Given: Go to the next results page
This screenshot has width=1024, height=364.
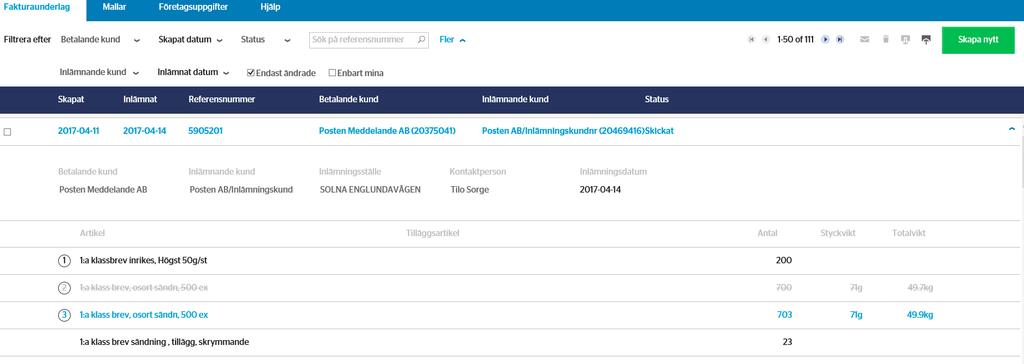Looking at the screenshot, I should pyautogui.click(x=825, y=40).
